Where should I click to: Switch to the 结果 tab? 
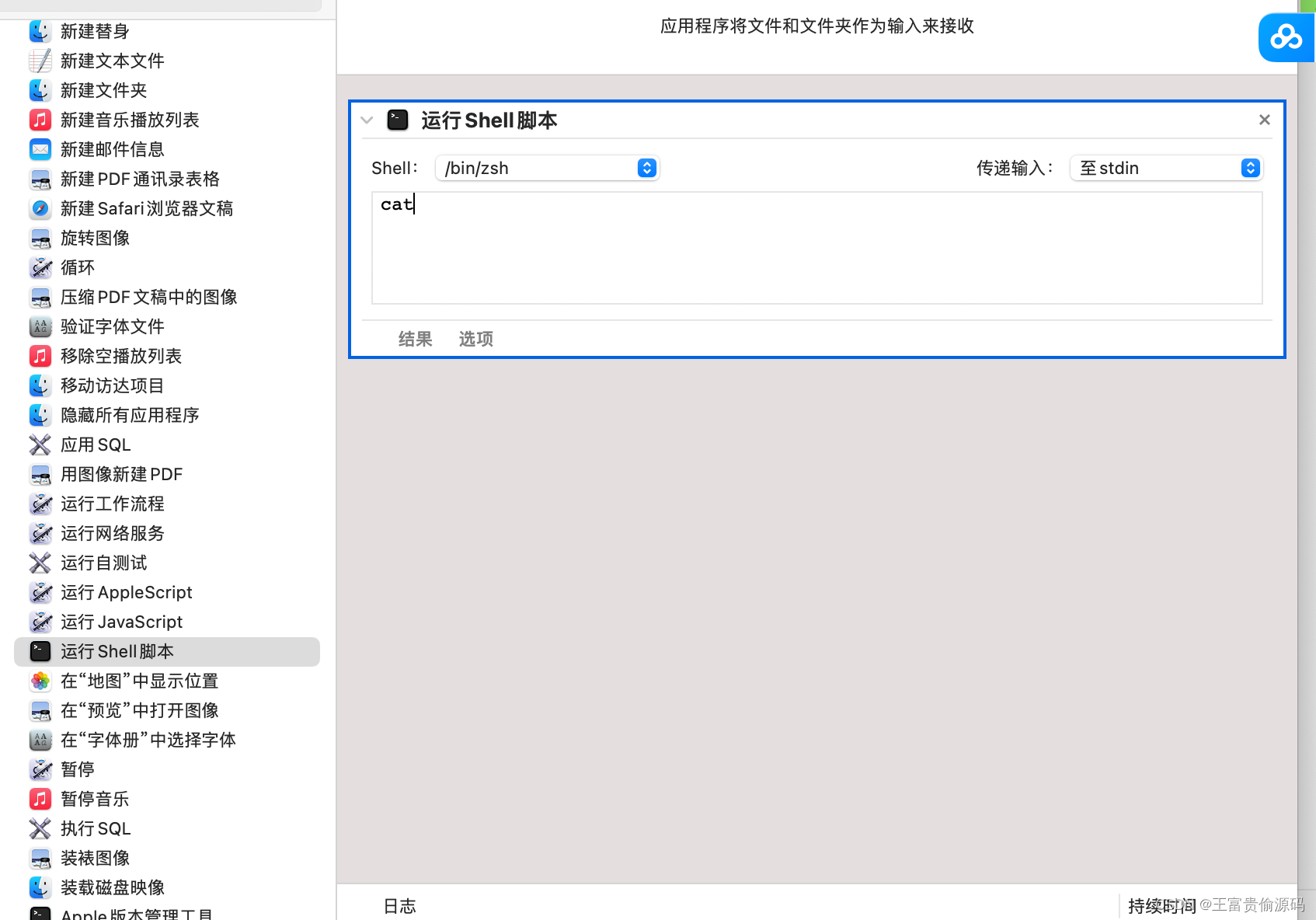tap(415, 339)
